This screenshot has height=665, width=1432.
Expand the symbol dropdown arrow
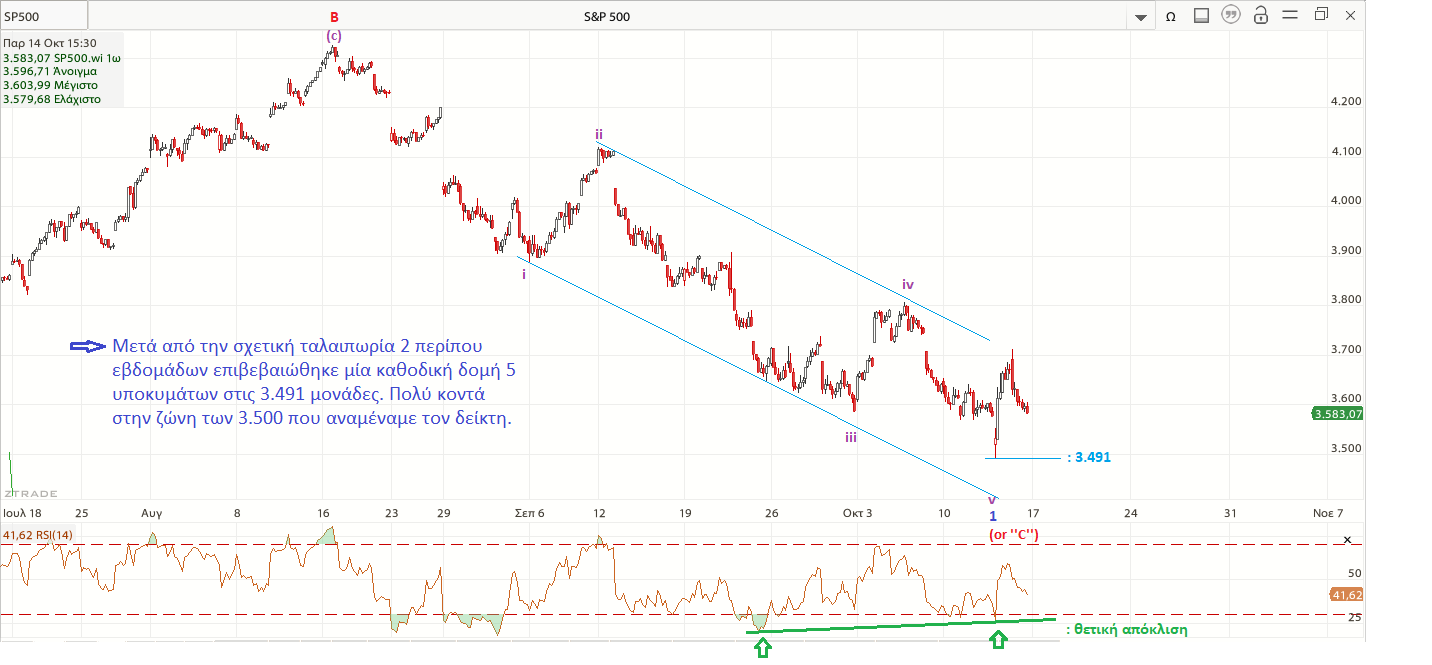tap(1141, 17)
